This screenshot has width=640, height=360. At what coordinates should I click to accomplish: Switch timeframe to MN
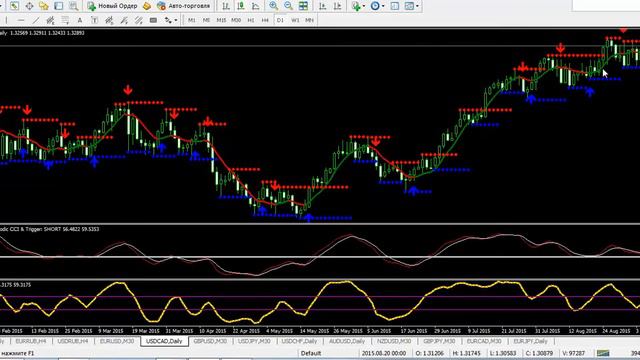309,20
